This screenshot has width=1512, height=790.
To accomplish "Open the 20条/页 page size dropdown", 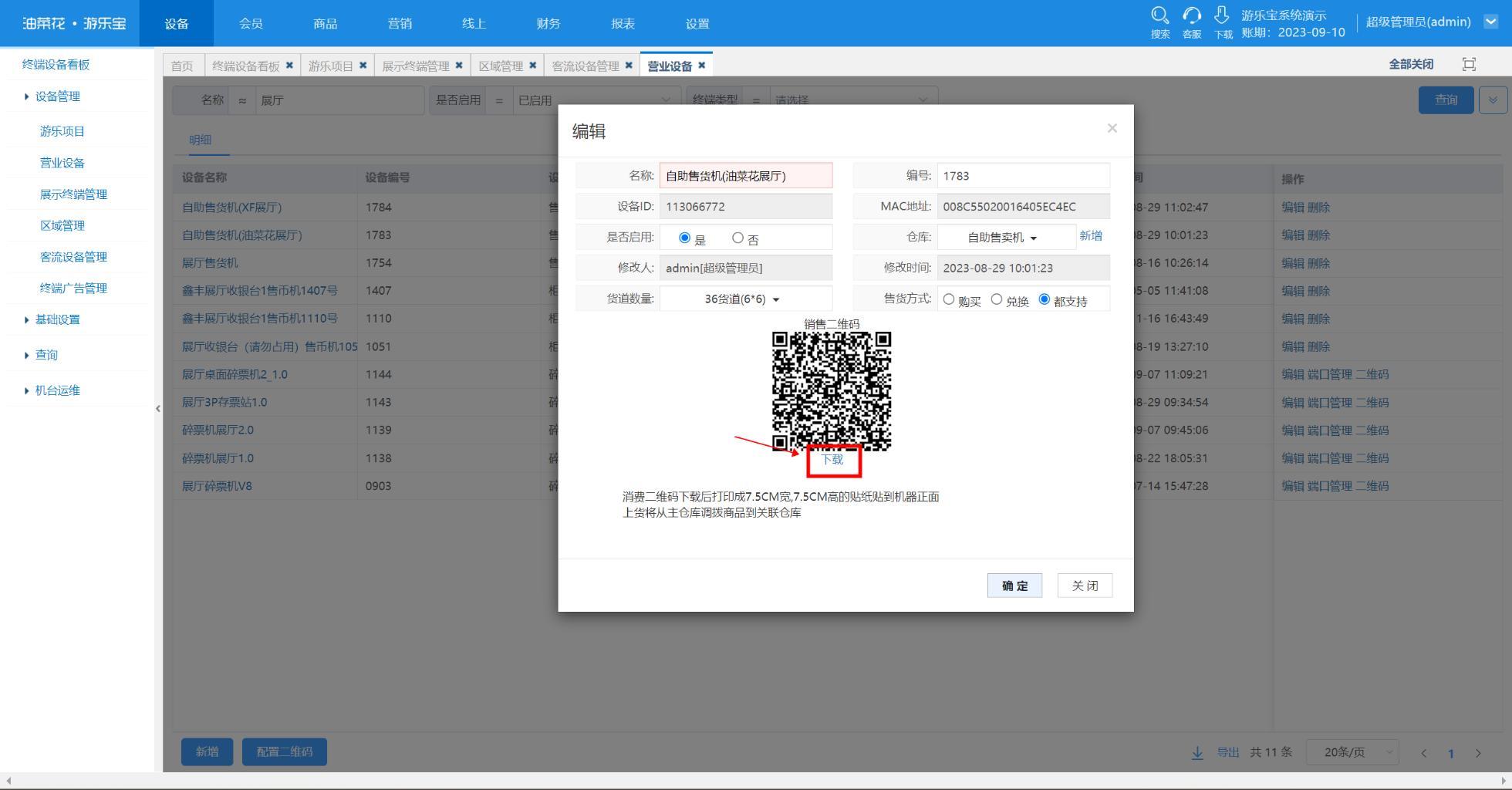I will point(1352,752).
